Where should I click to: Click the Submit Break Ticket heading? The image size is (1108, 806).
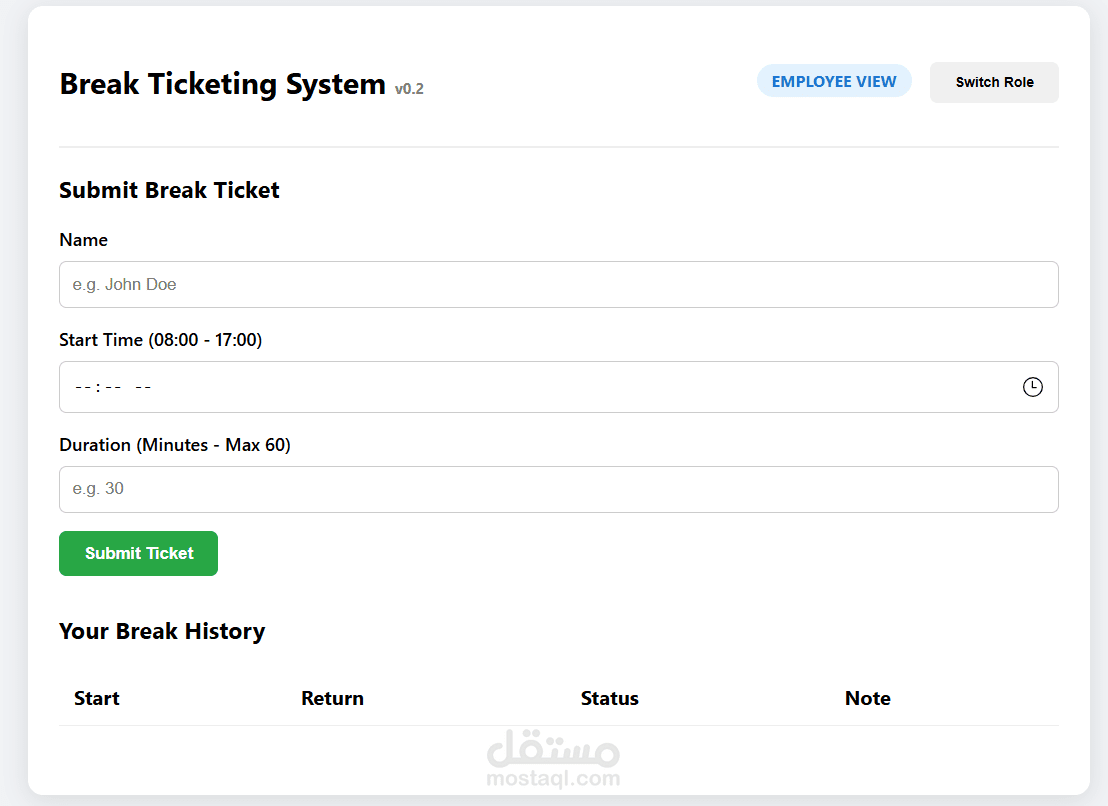[168, 190]
